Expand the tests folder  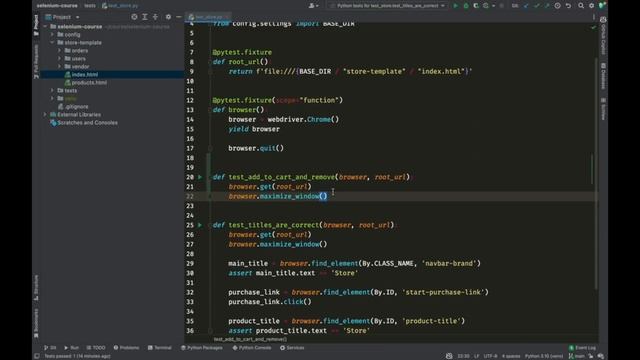tap(52, 91)
